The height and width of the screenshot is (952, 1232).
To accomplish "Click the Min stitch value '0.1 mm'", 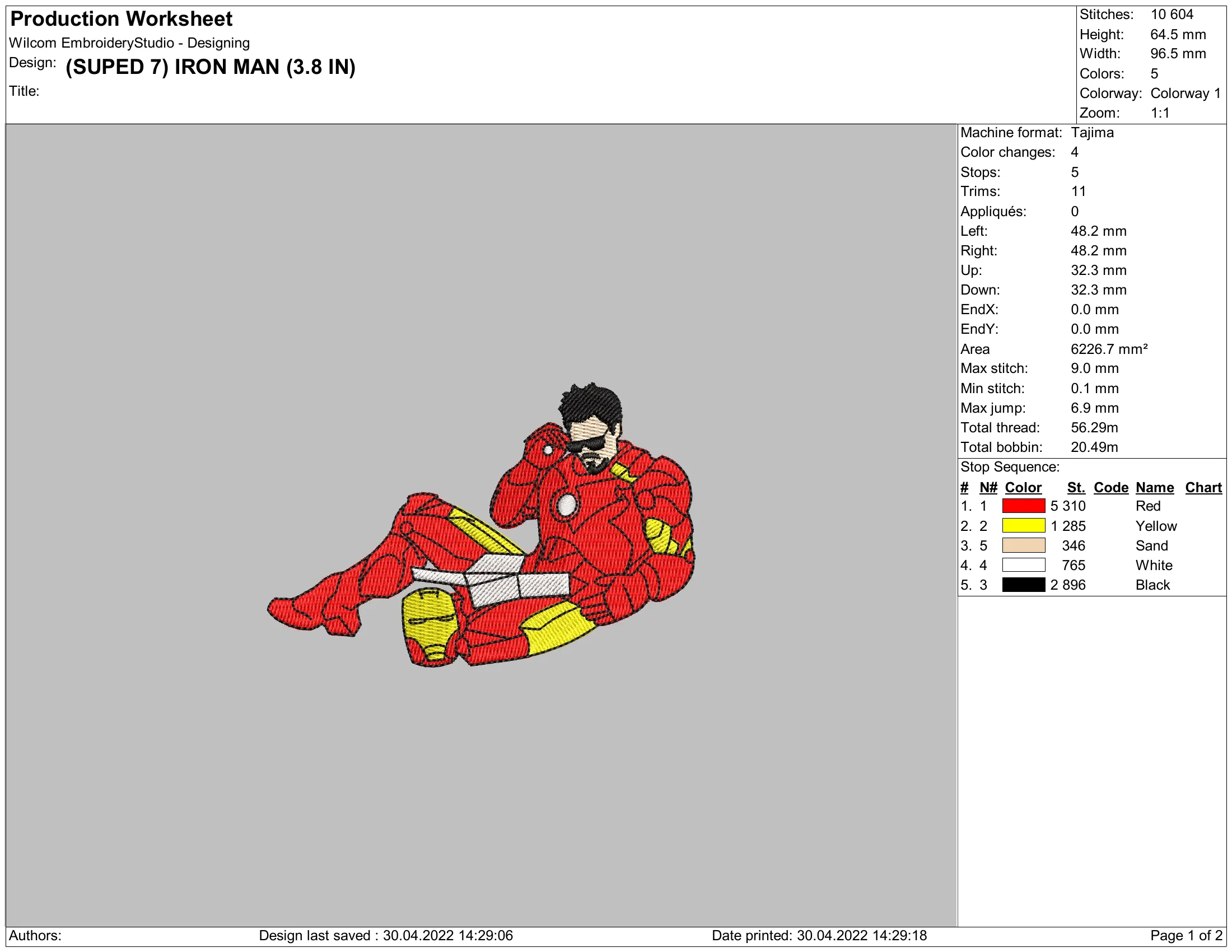I will click(1094, 389).
